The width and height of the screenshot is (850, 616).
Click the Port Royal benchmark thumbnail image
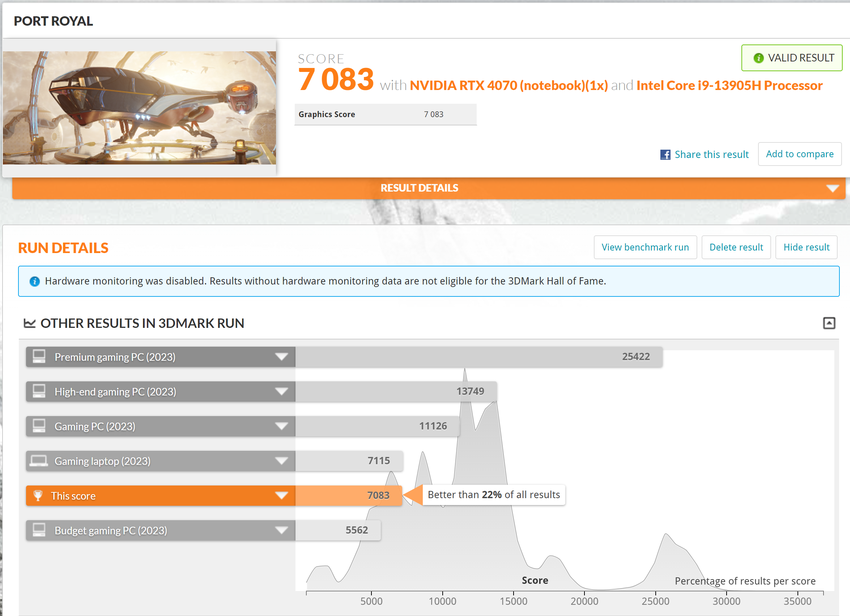click(140, 108)
